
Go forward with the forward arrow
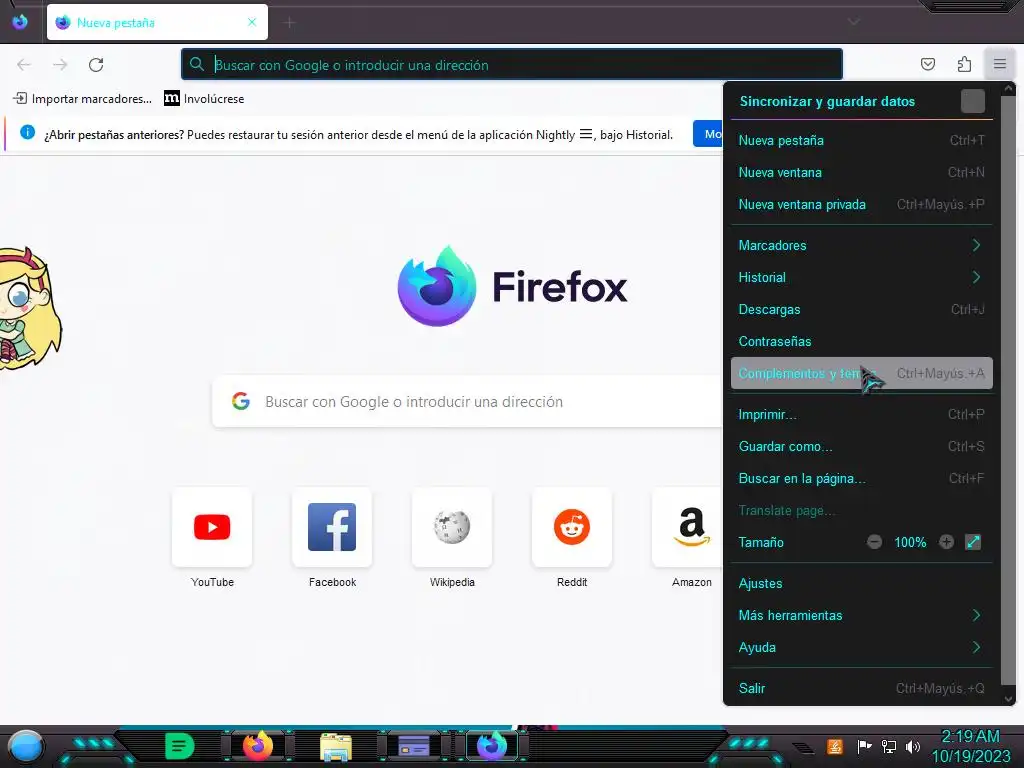60,65
